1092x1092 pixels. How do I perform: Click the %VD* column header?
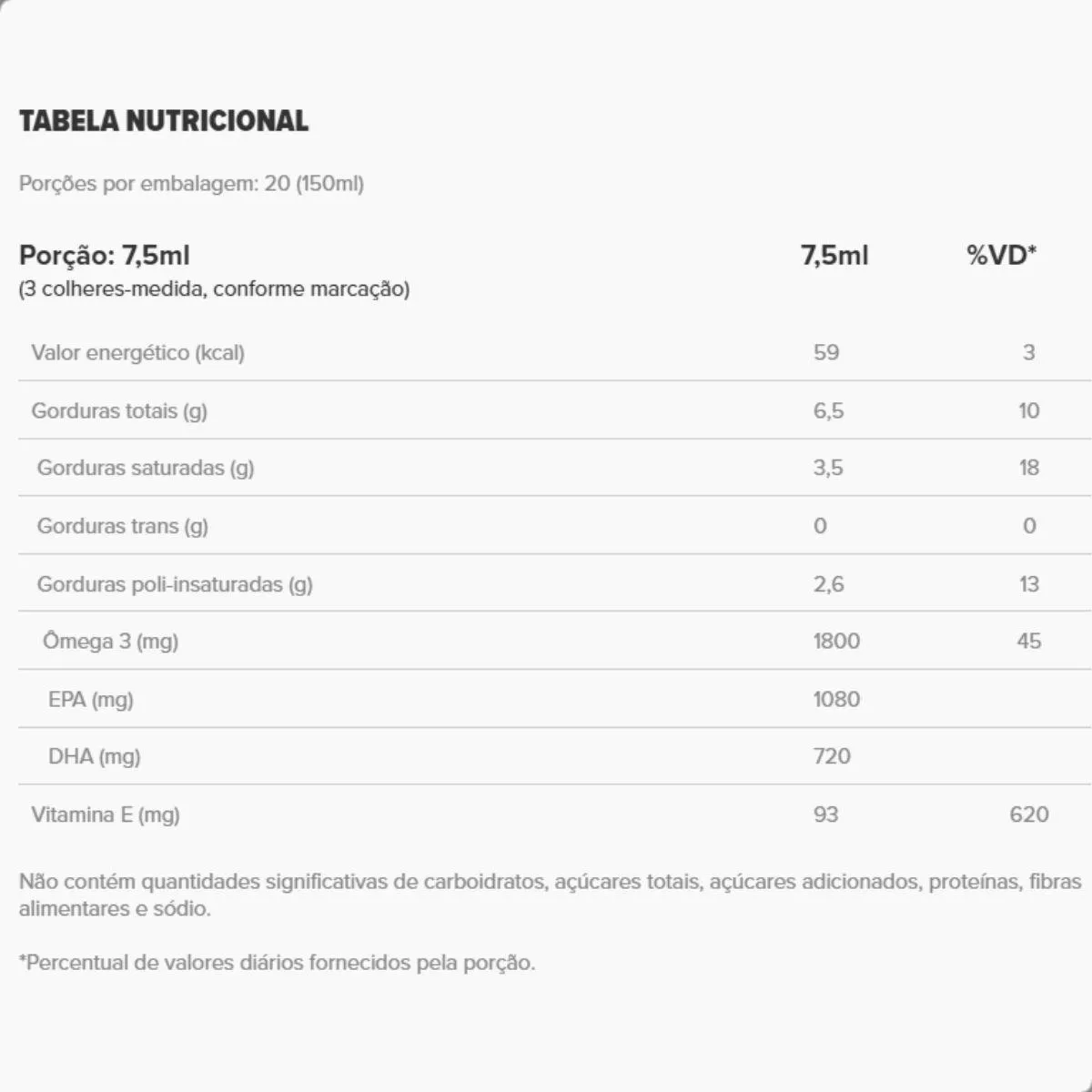(x=1001, y=256)
